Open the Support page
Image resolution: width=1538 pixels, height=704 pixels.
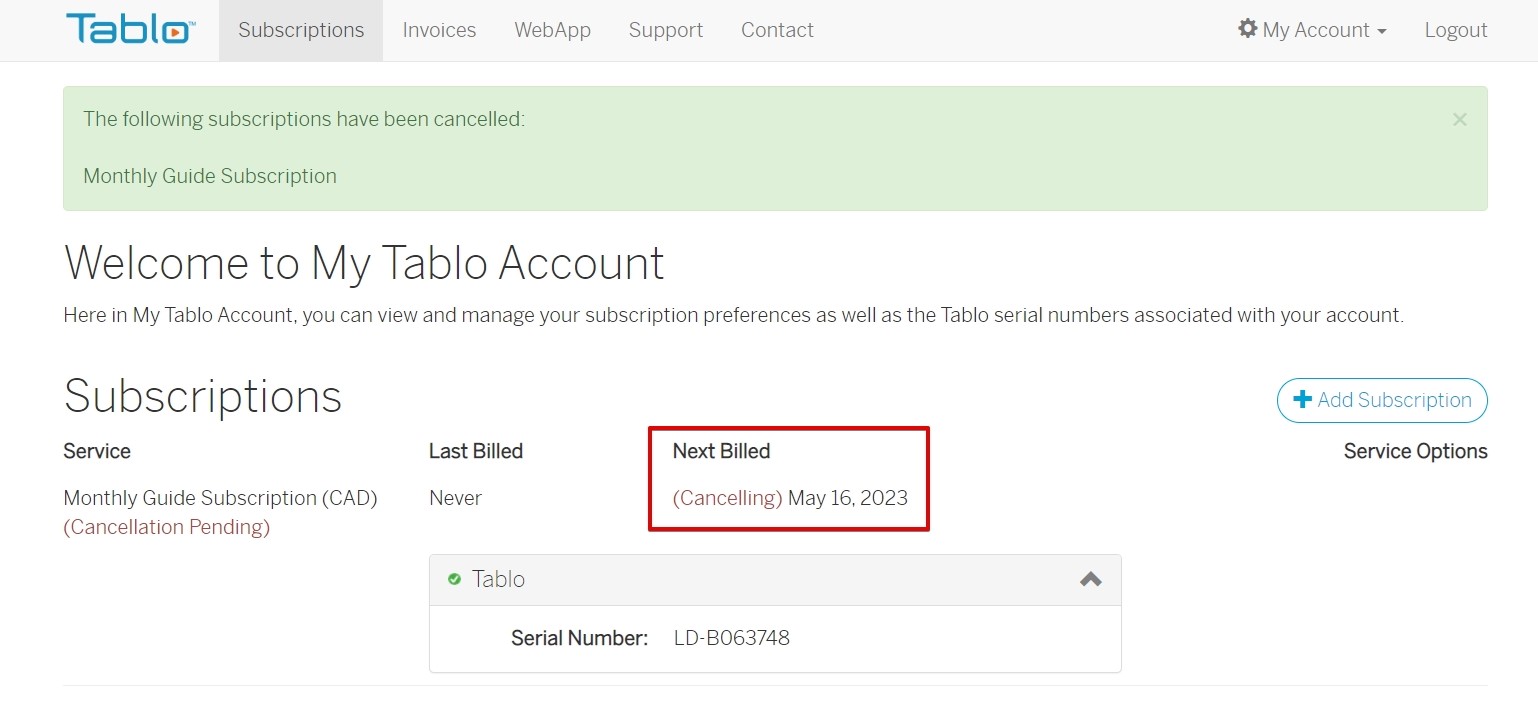pyautogui.click(x=666, y=30)
